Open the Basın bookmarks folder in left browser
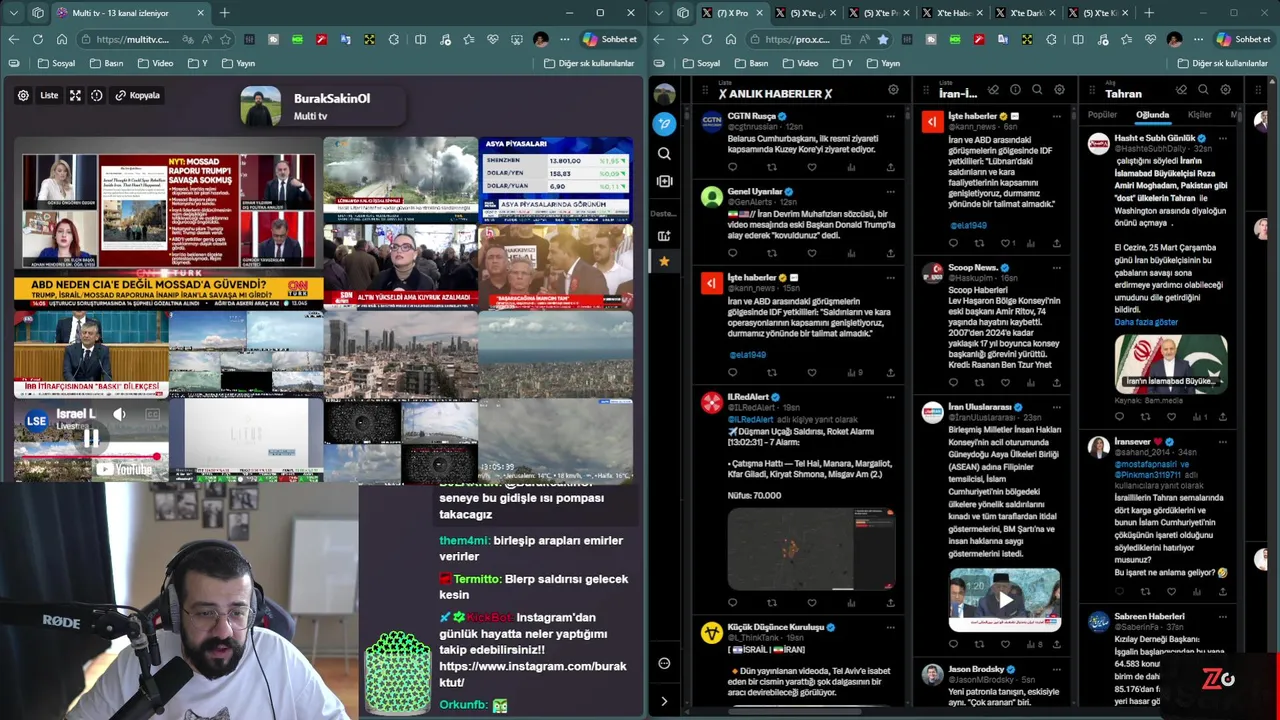This screenshot has height=720, width=1280. tap(107, 63)
